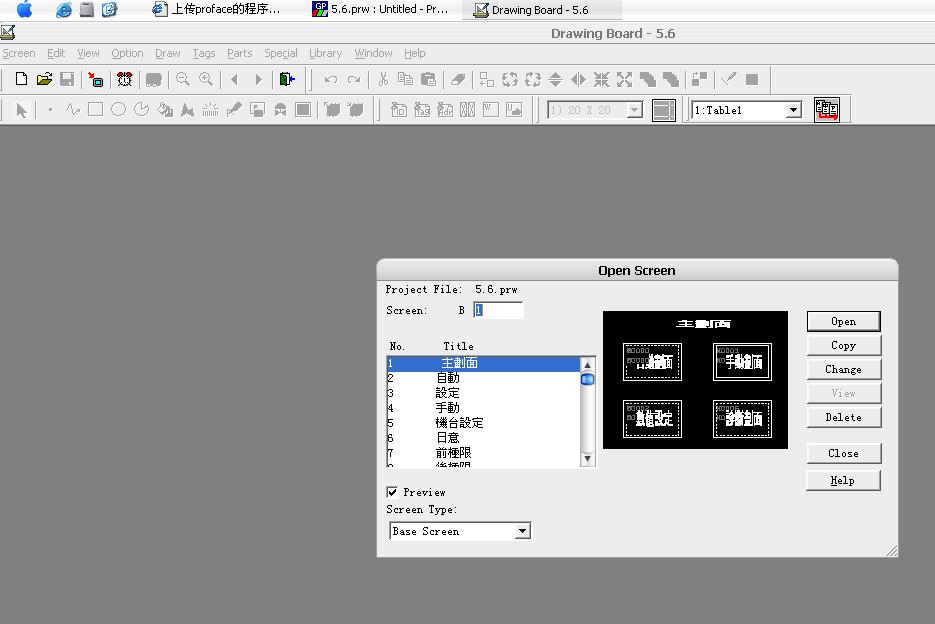
Task: Click the alarm clock toolbar icon
Action: pyautogui.click(x=125, y=79)
